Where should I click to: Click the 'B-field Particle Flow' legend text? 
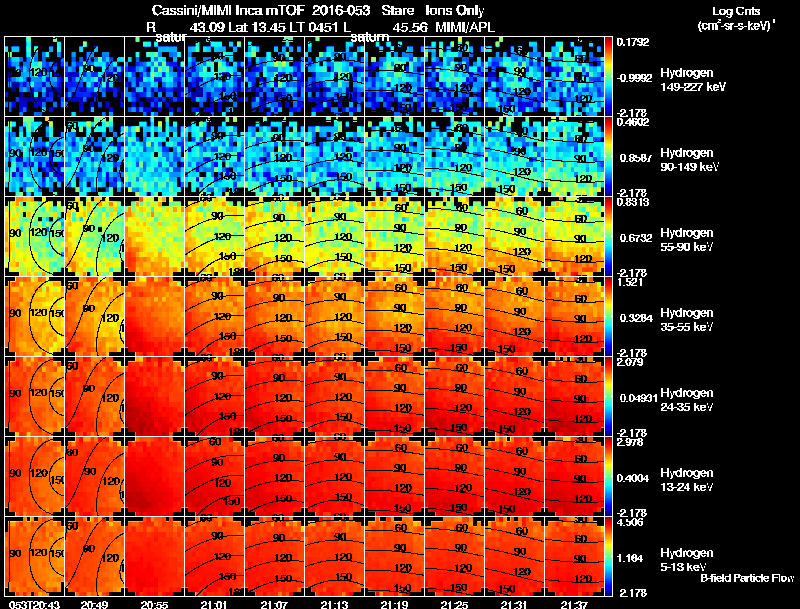747,578
